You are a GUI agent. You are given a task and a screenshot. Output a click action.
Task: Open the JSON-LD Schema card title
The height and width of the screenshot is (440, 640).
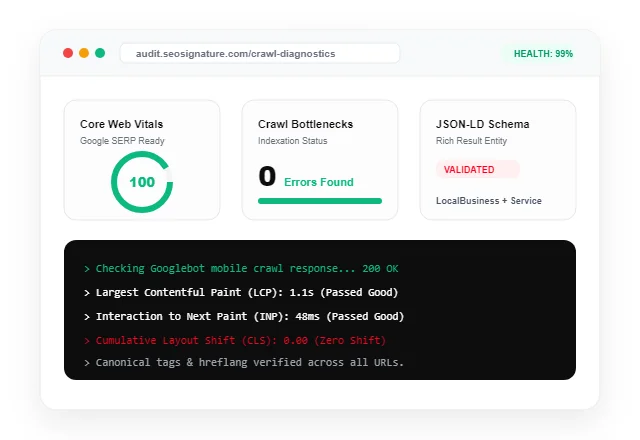482,124
